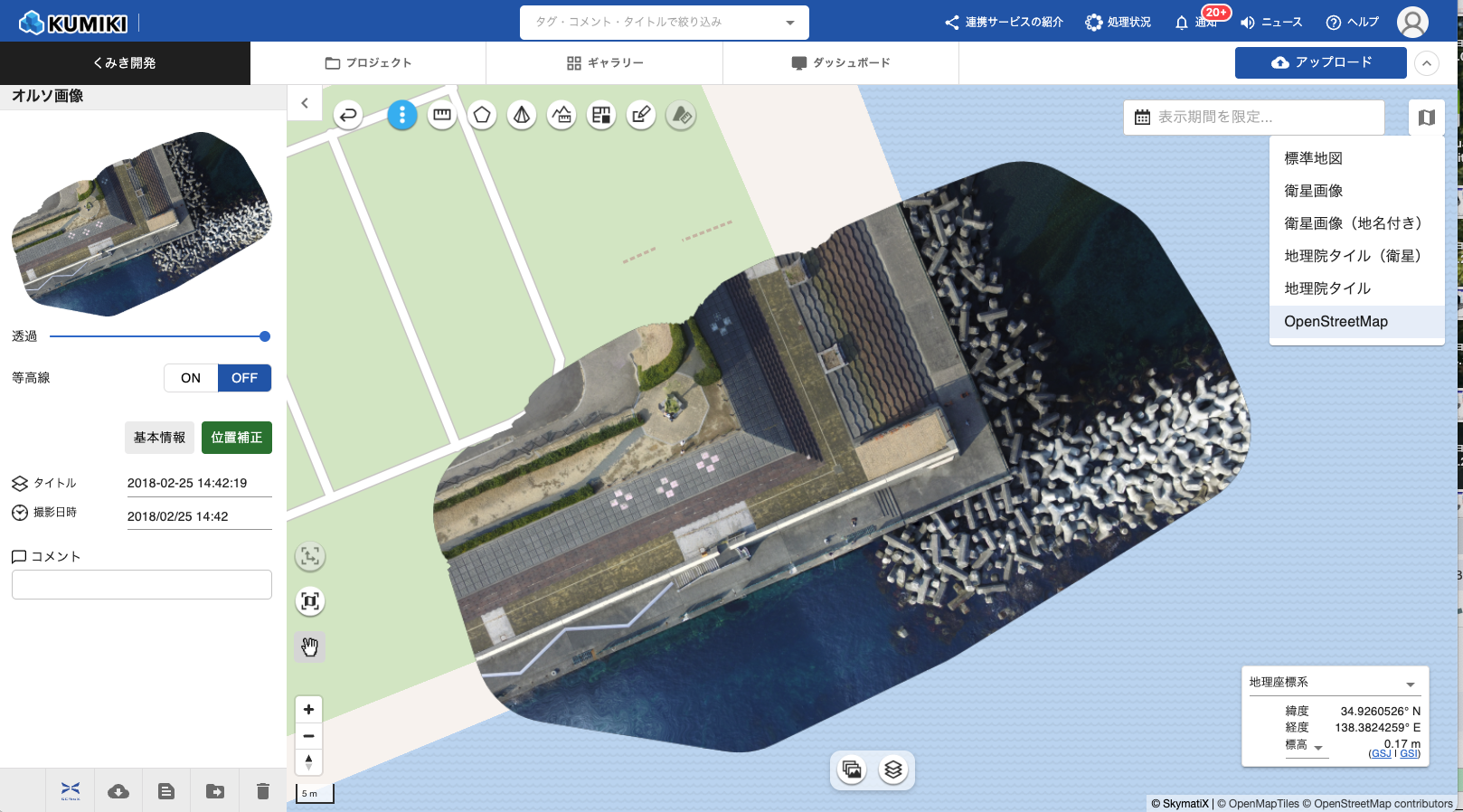
Task: Switch to the ギャラリー tab
Action: [604, 63]
